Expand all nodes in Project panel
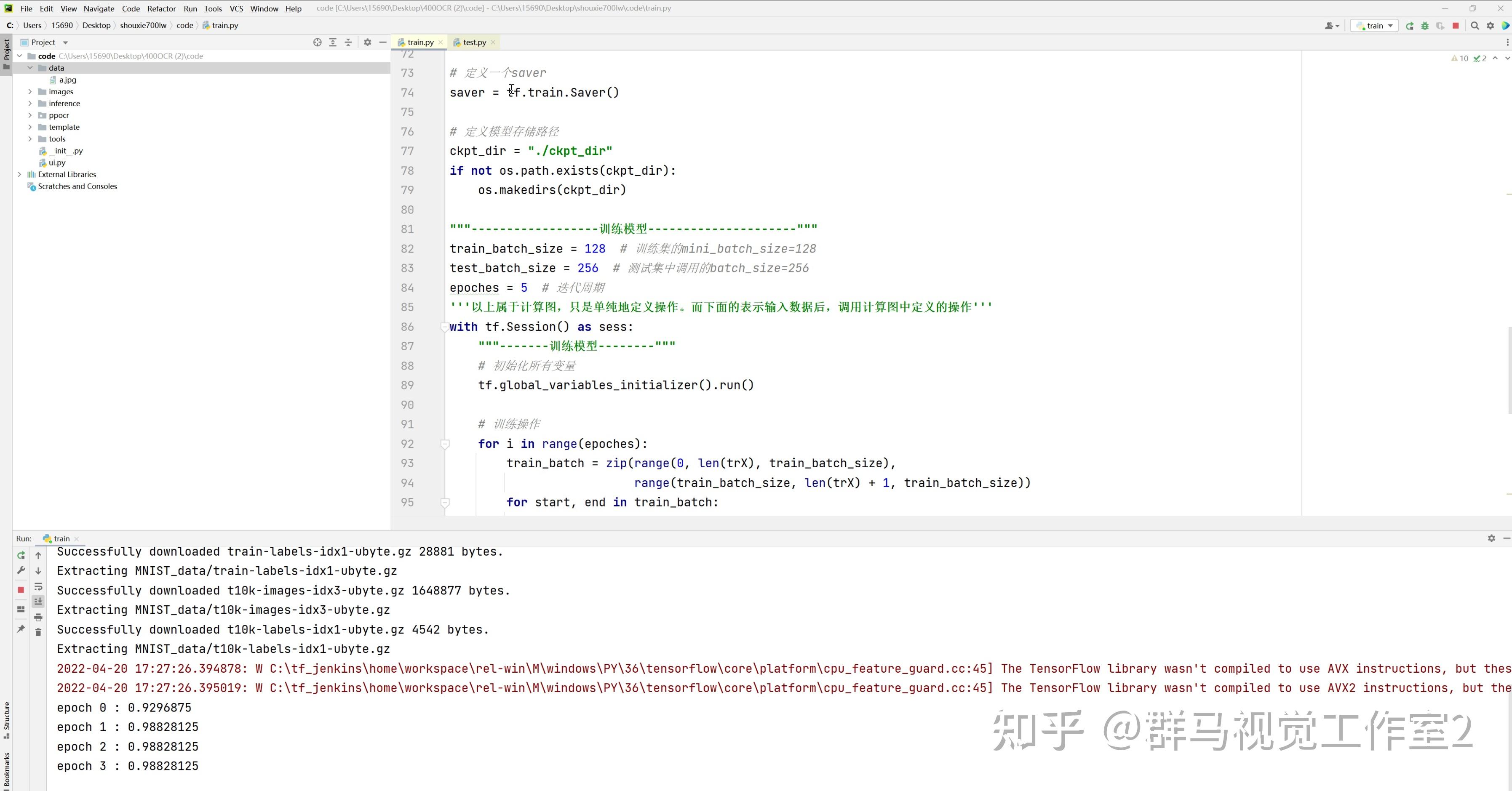1512x791 pixels. tap(332, 42)
